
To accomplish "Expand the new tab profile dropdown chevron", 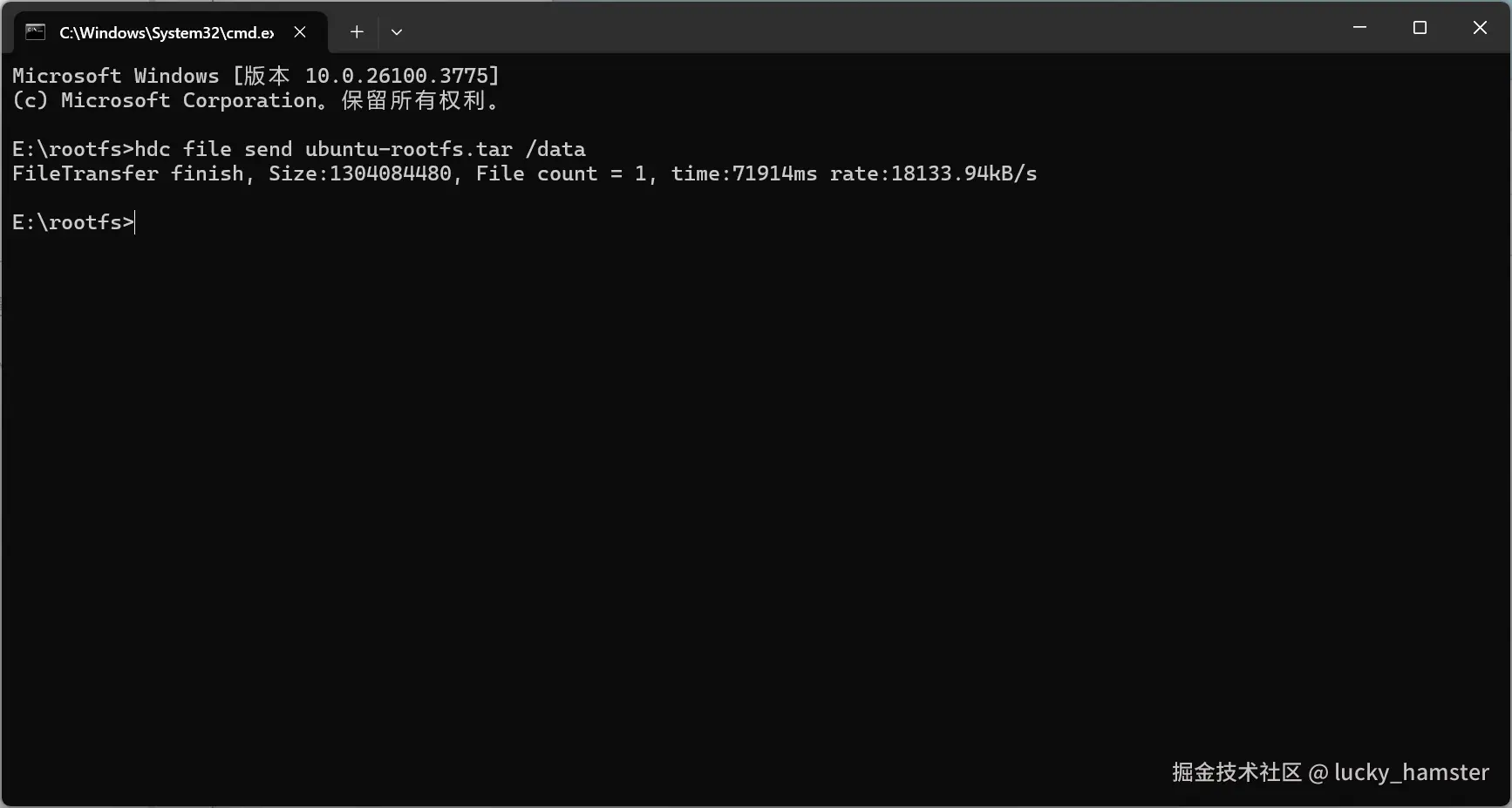I will point(397,32).
